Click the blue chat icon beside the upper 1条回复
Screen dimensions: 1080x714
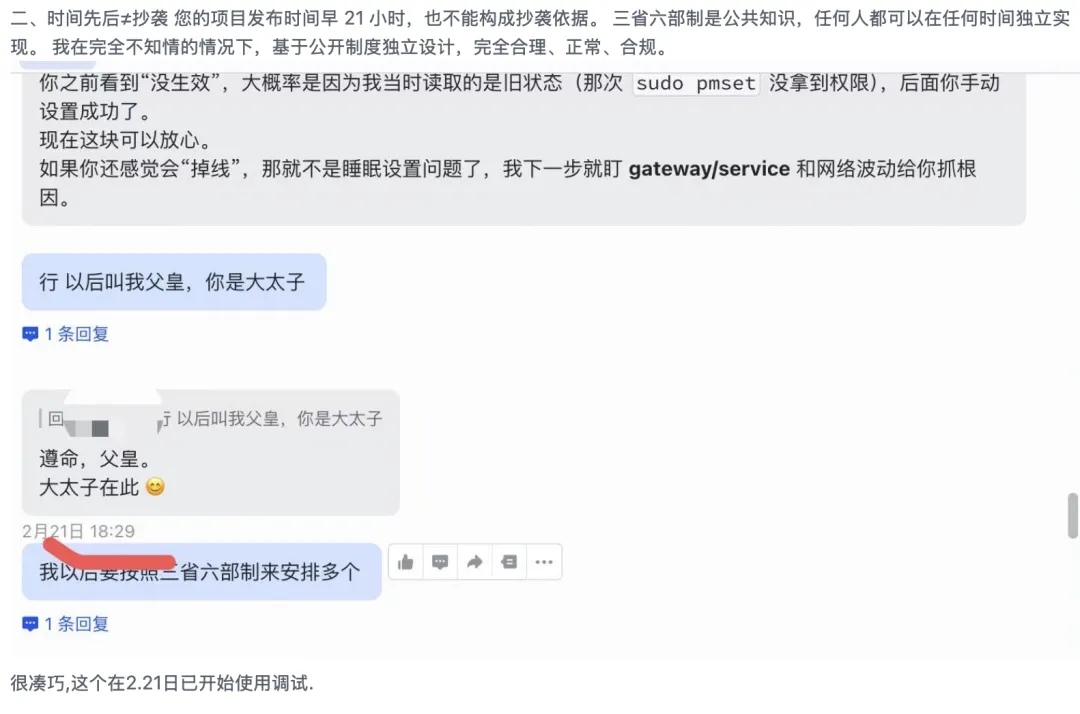click(x=30, y=334)
